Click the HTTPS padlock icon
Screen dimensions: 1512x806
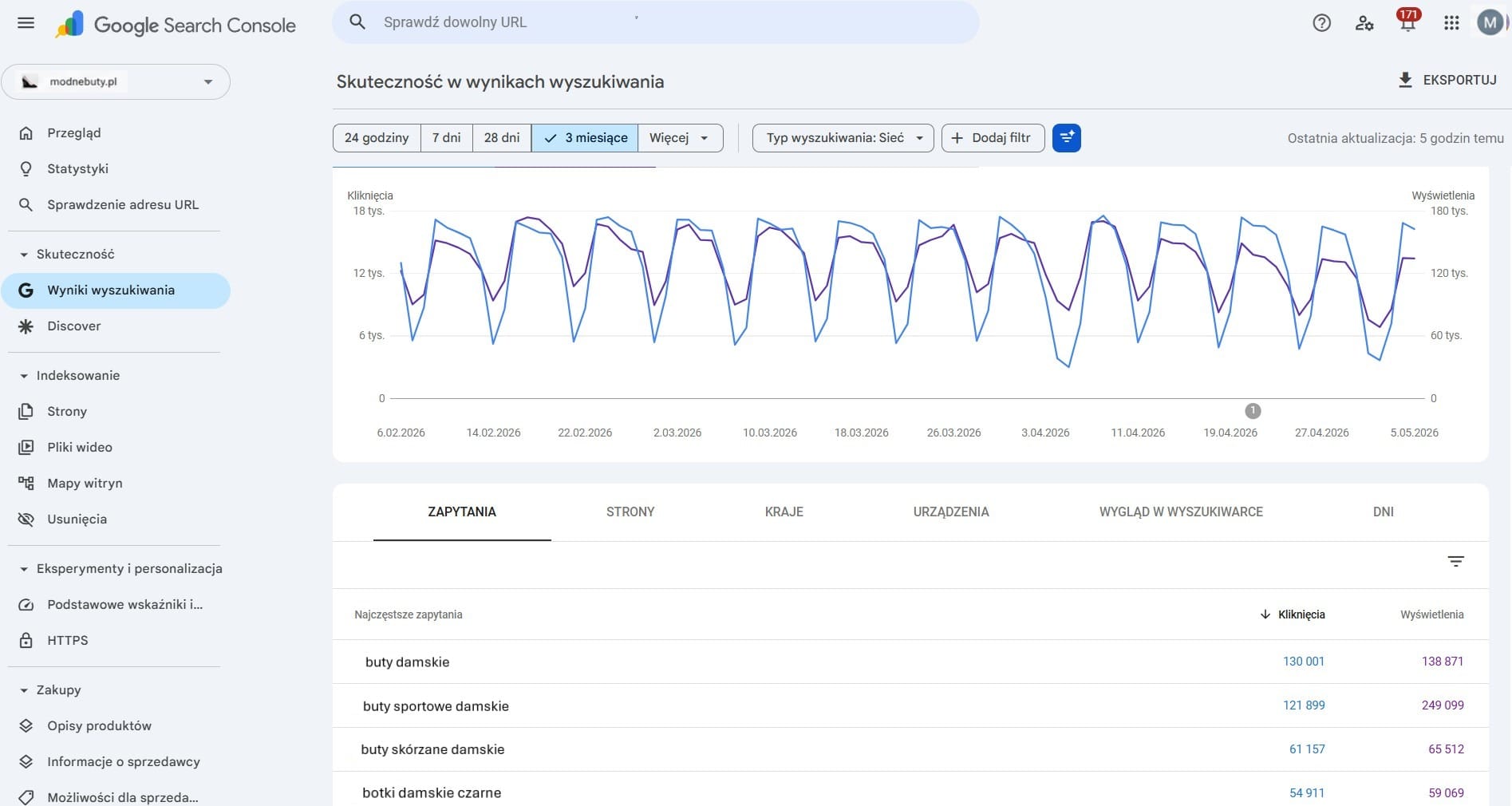[26, 641]
